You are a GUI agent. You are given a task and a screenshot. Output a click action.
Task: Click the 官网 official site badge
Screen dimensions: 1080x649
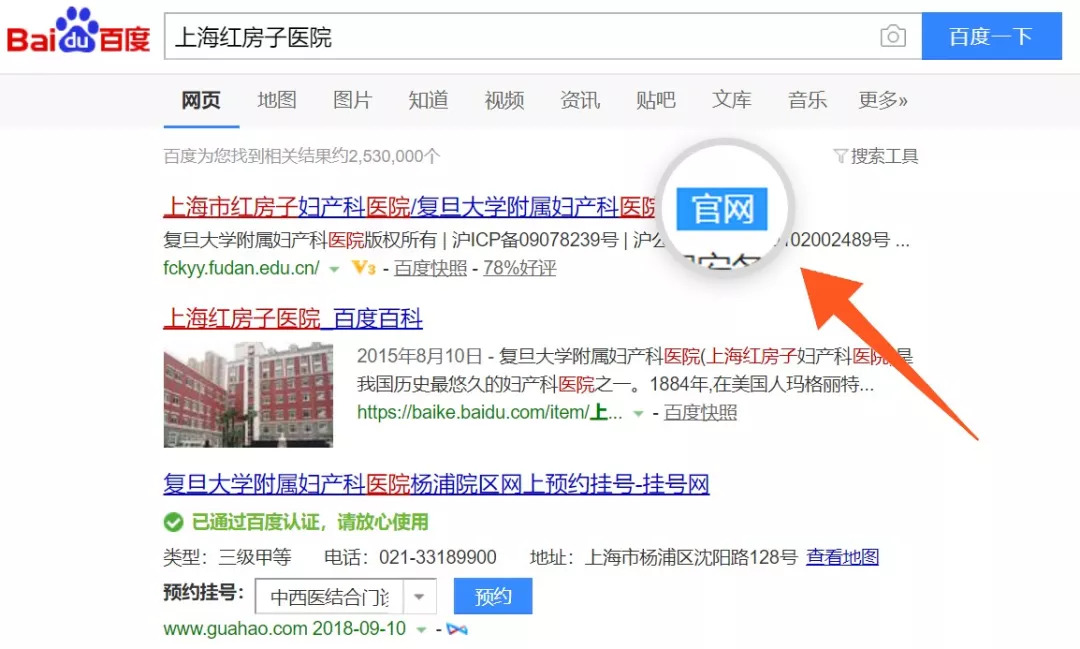[x=721, y=209]
